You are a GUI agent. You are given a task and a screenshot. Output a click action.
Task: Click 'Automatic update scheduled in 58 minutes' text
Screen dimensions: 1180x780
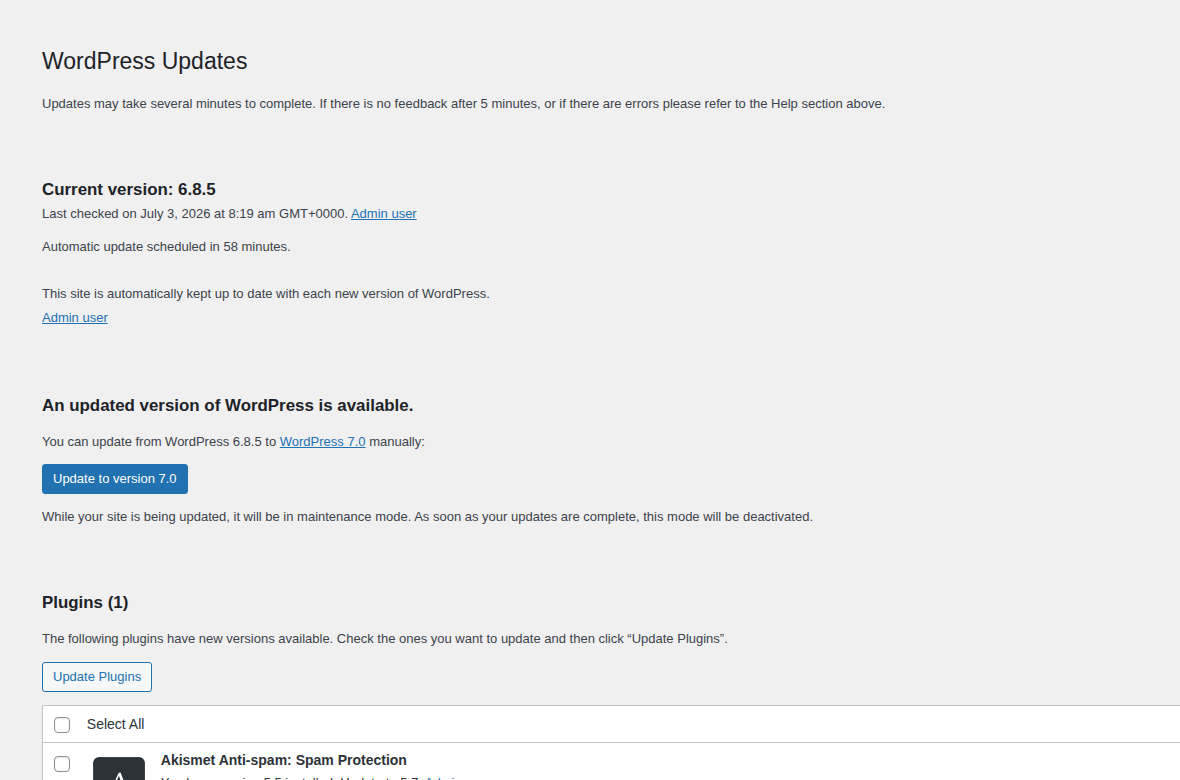(x=166, y=247)
